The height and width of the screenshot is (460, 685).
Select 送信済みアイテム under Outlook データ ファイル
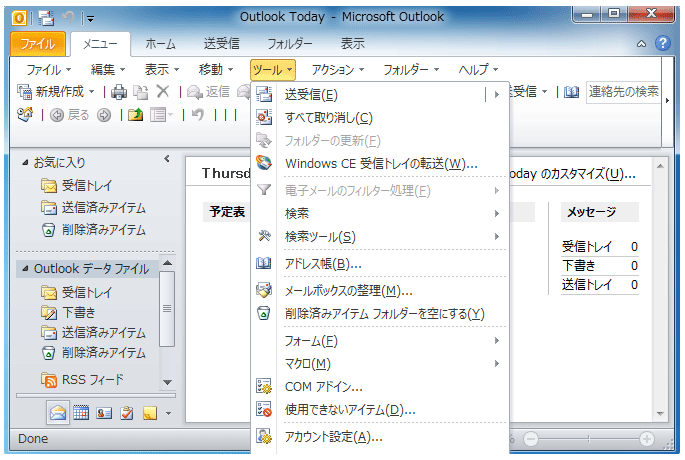pos(93,332)
